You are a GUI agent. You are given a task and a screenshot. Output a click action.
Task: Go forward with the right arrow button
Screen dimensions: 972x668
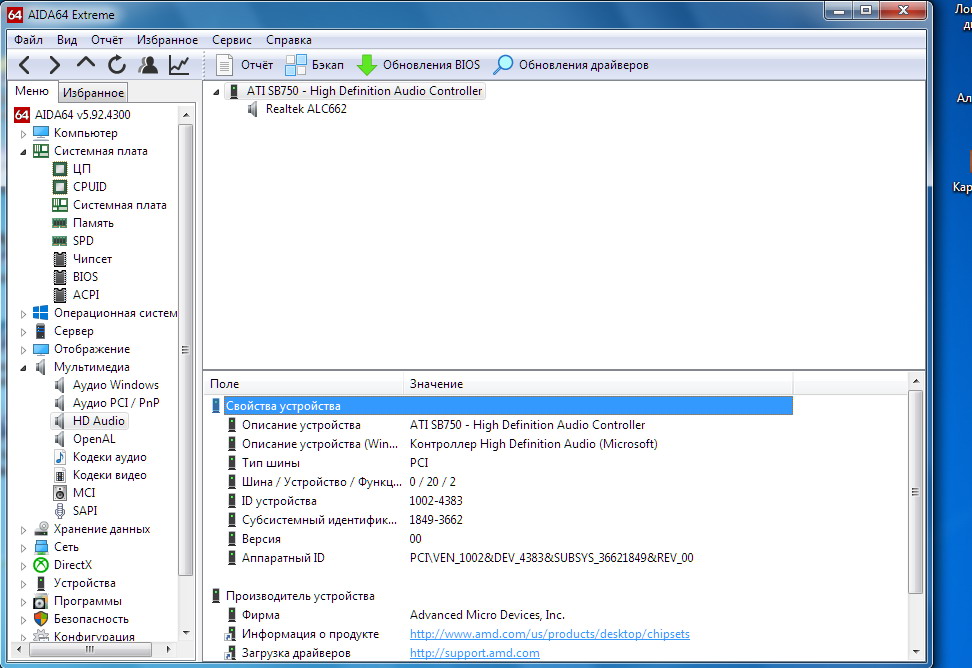(x=55, y=64)
